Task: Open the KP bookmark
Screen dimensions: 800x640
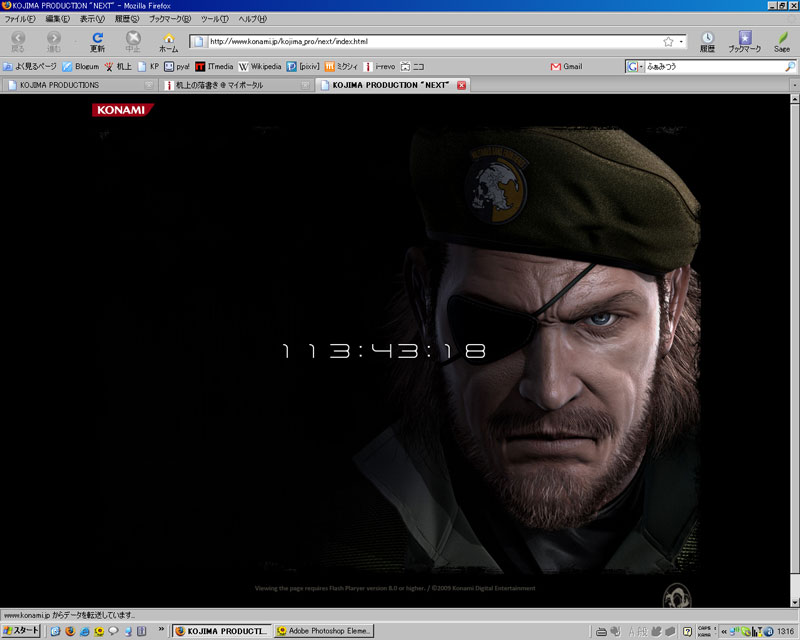Action: click(x=148, y=66)
